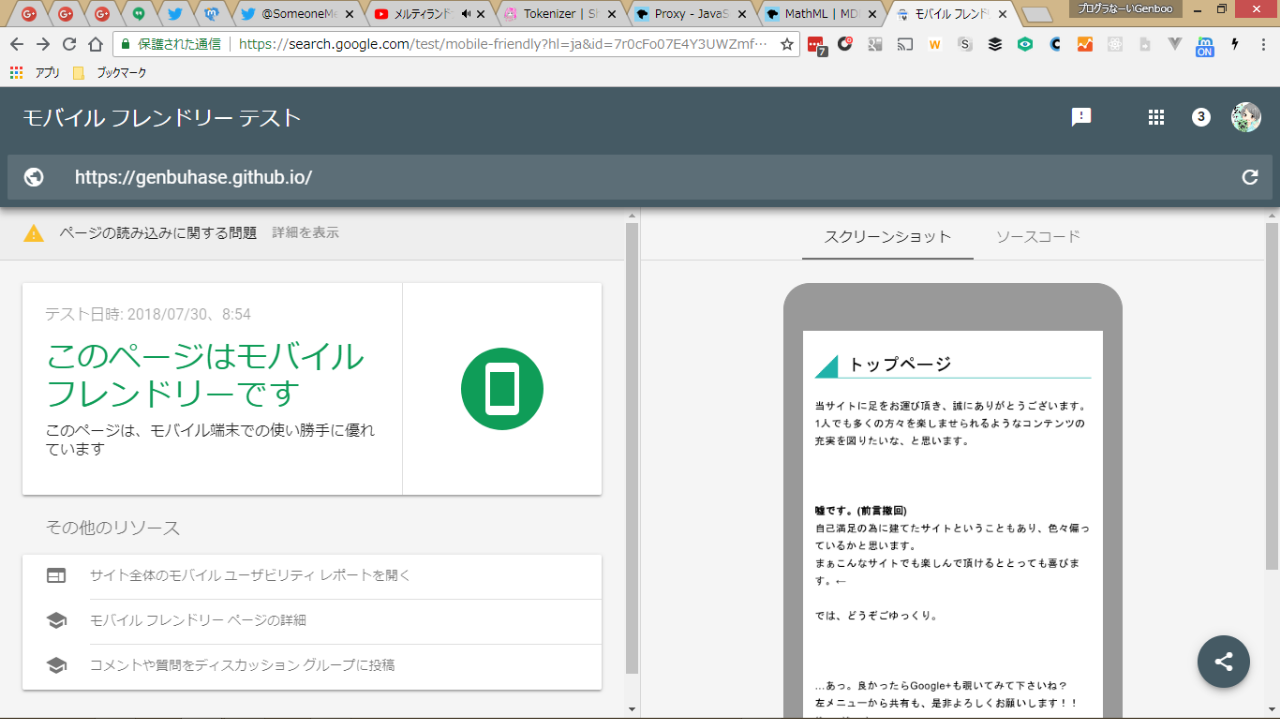Post to discussion group link

[x=242, y=665]
